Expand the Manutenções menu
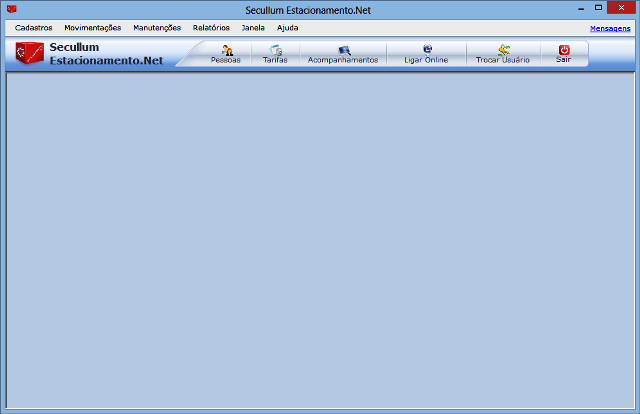This screenshot has height=414, width=640. pyautogui.click(x=157, y=28)
